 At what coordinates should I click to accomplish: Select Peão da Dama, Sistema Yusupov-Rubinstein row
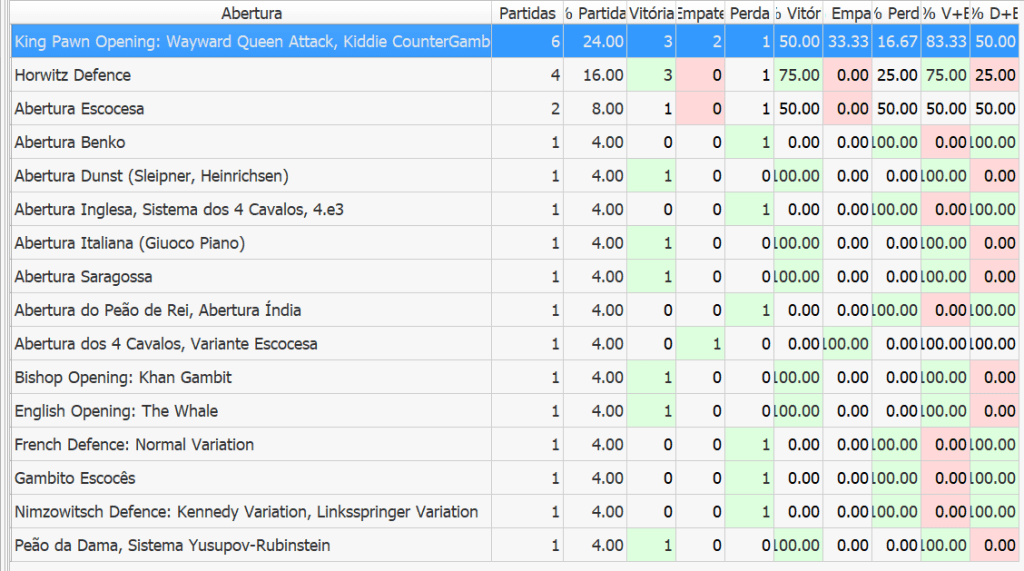[172, 545]
